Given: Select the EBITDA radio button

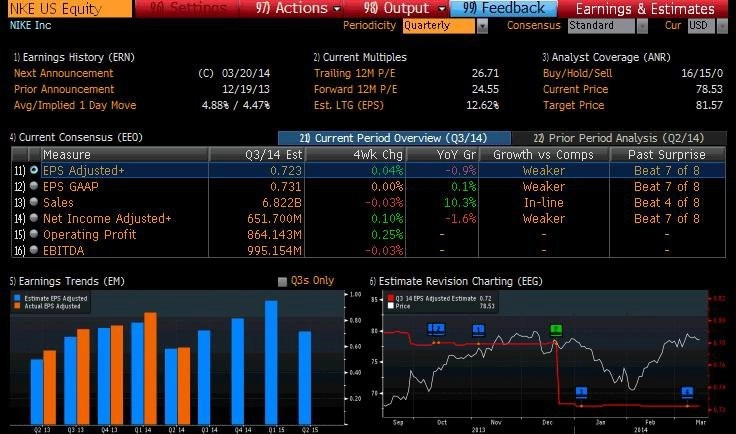Looking at the screenshot, I should point(34,250).
